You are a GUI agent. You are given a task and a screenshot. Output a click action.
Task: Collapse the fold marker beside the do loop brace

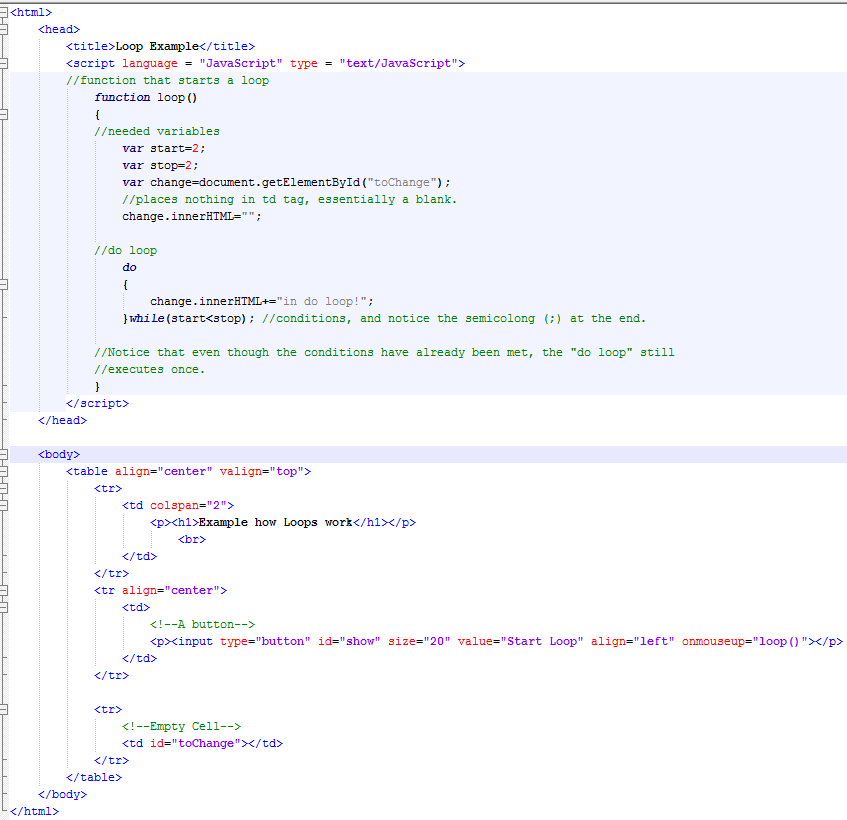click(x=4, y=284)
